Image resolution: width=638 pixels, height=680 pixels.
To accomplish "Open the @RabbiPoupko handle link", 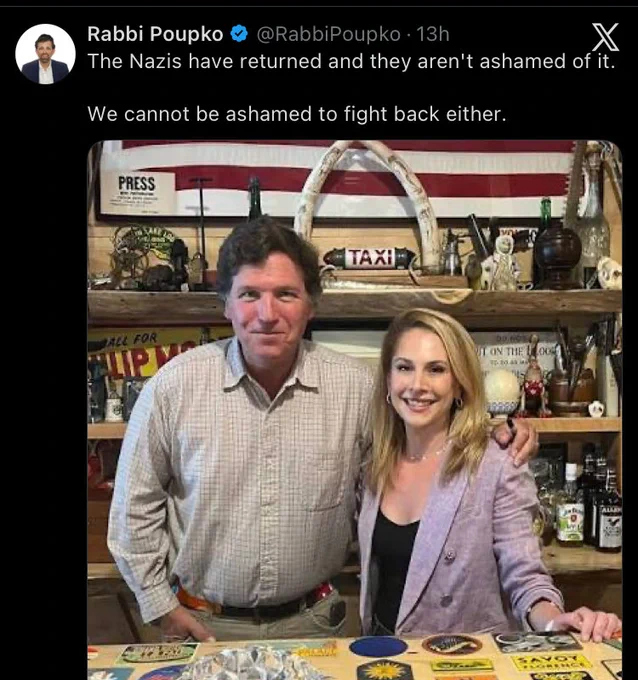I will 328,34.
